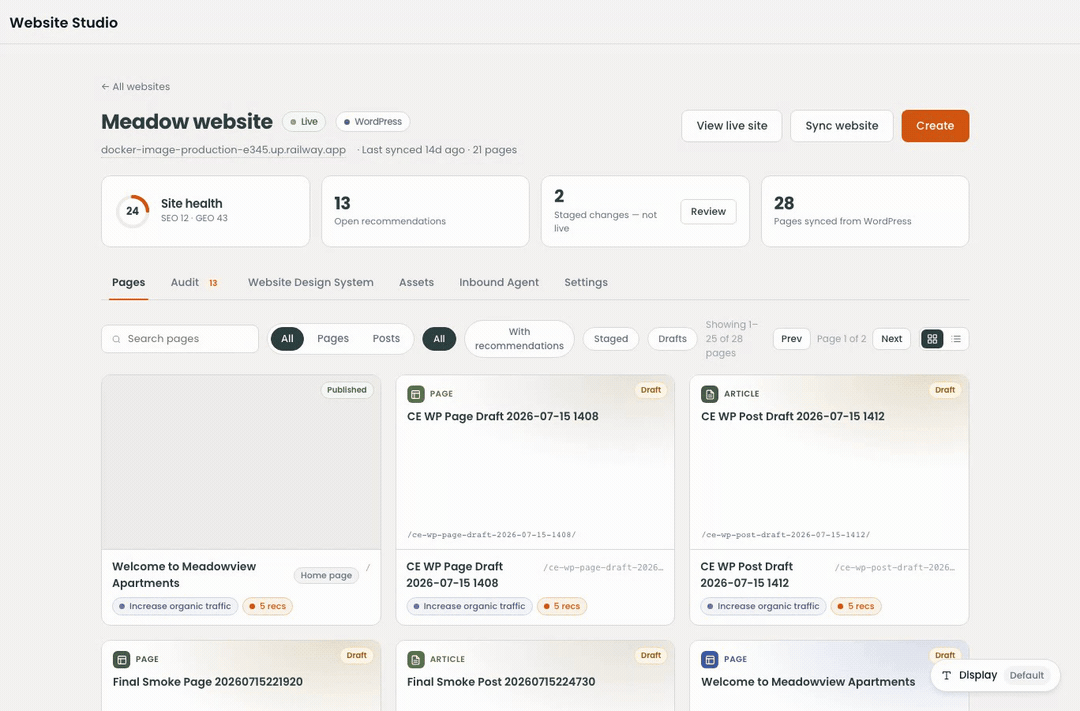Click Increase organic traffic tag on home page card
The width and height of the screenshot is (1080, 711).
coord(175,606)
